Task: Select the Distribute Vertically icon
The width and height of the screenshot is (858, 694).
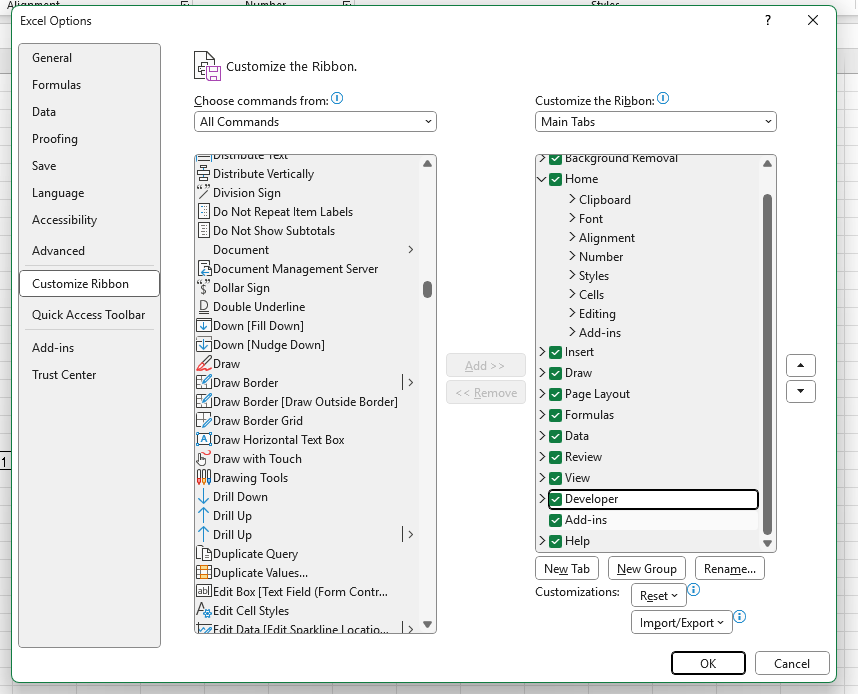Action: (204, 174)
